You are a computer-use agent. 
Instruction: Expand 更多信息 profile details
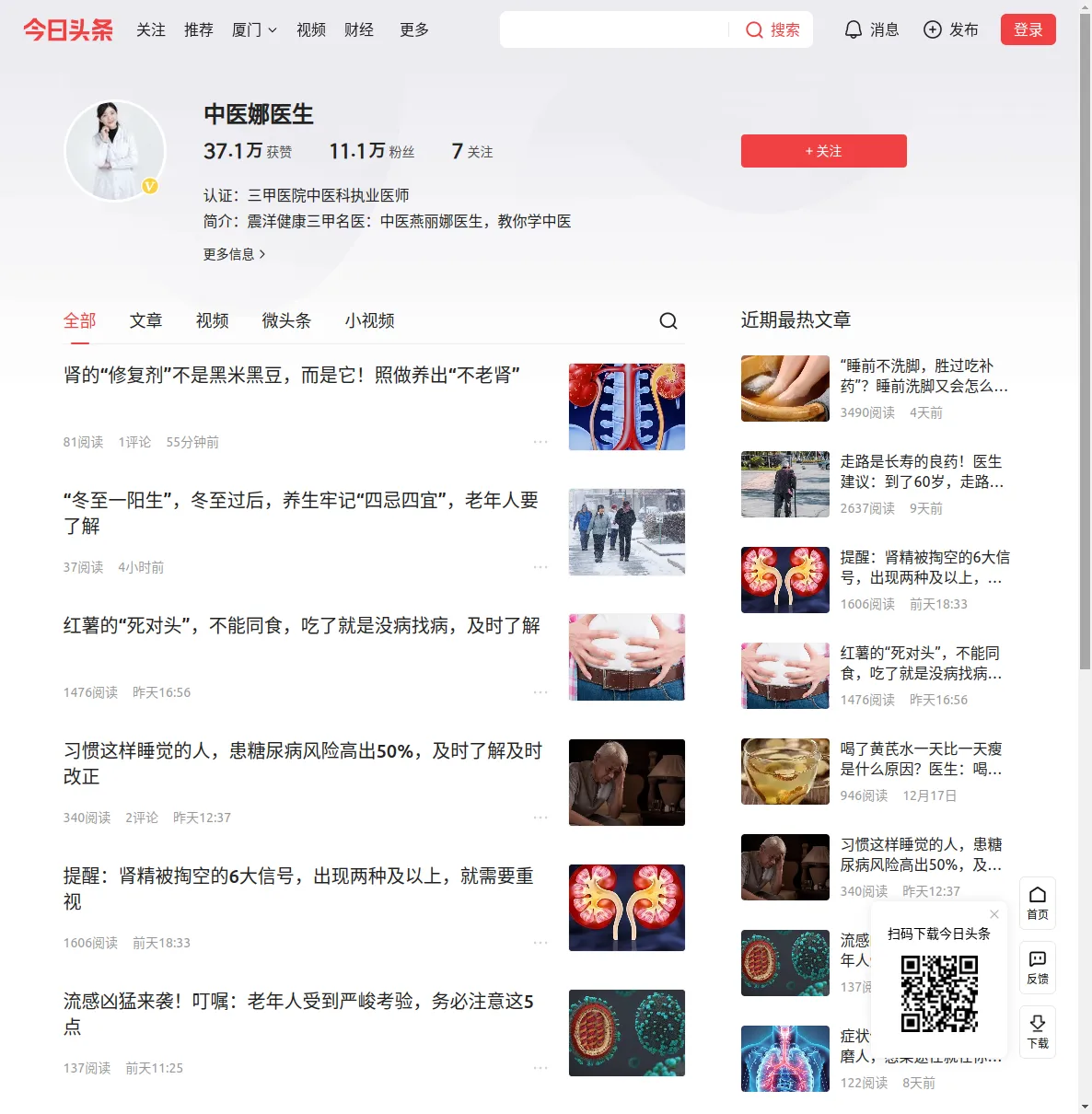coord(234,254)
